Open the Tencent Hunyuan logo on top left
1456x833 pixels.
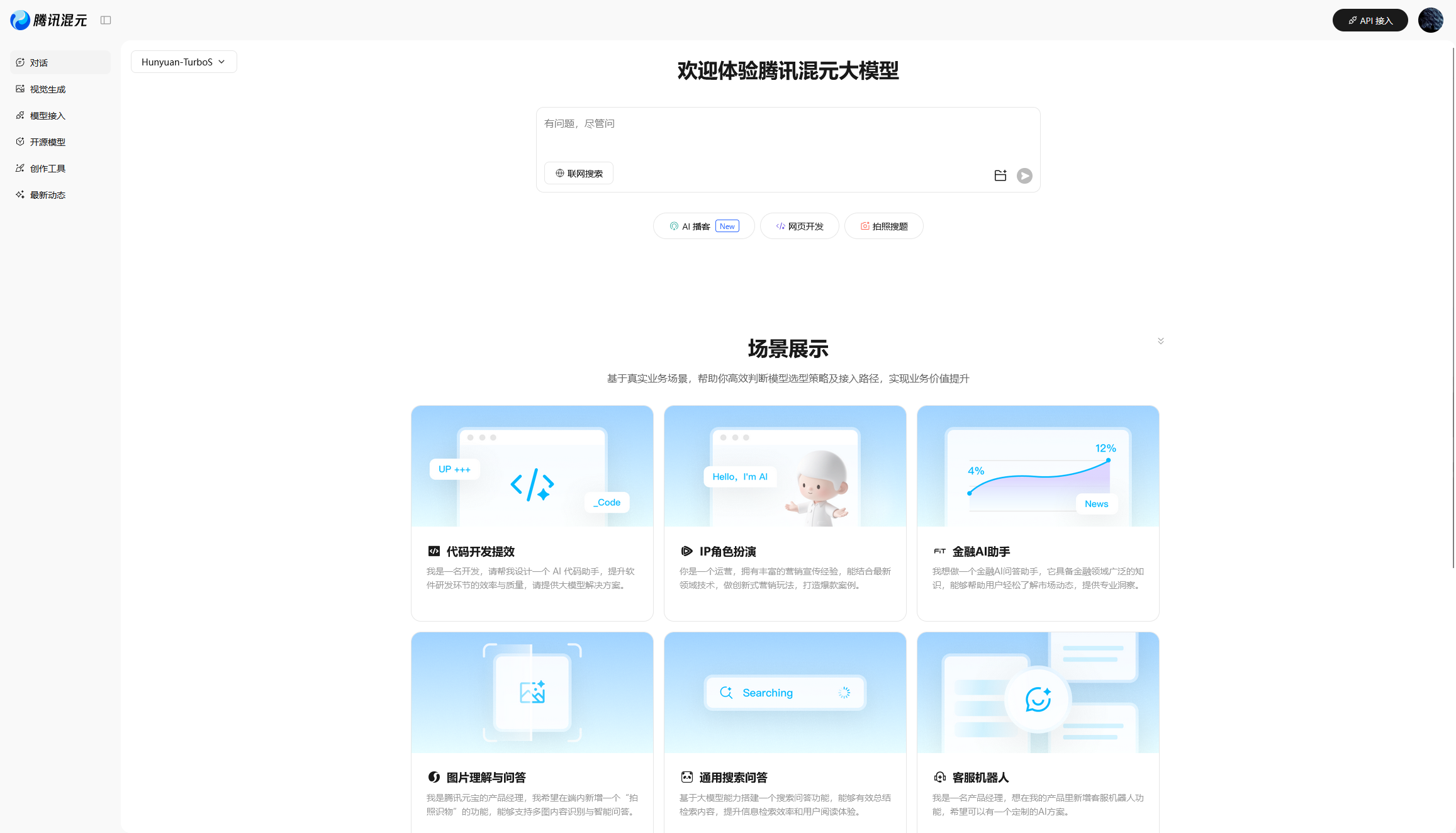(x=48, y=20)
